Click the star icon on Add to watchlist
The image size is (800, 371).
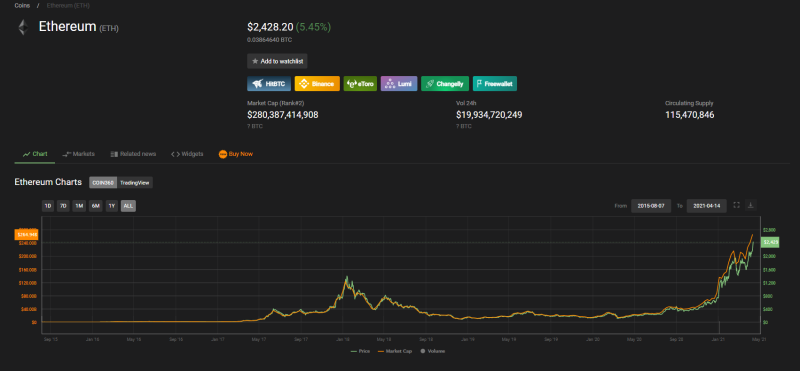255,61
